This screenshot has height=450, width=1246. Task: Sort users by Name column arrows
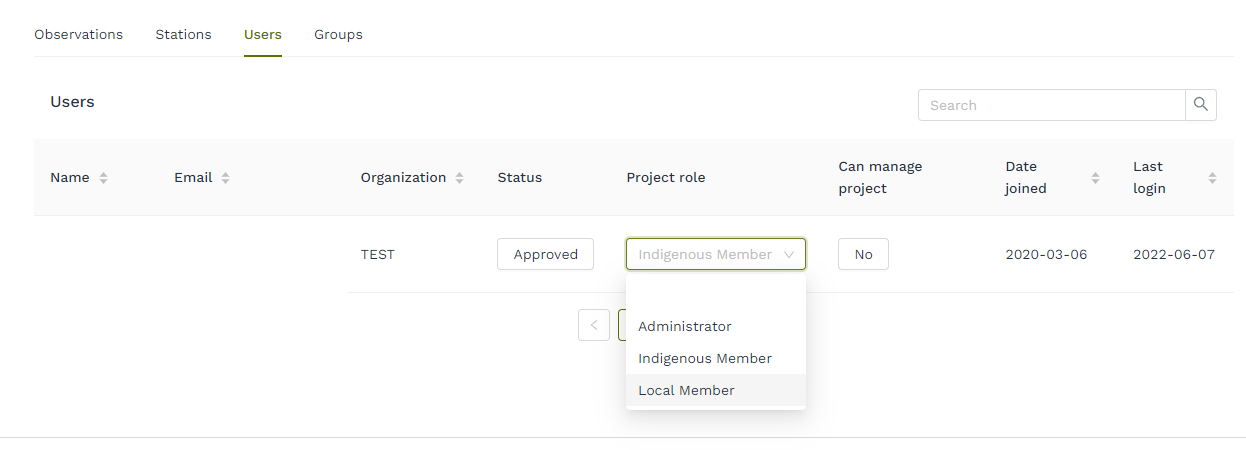click(103, 178)
